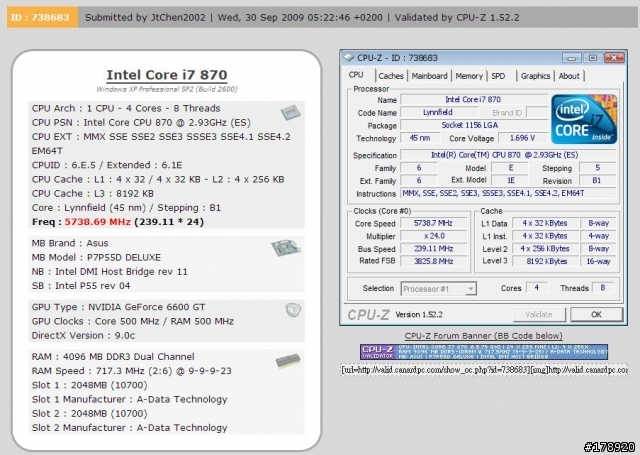This screenshot has height=455, width=640.
Task: Click the red 5738.69 MHz frequency text
Action: pos(98,222)
